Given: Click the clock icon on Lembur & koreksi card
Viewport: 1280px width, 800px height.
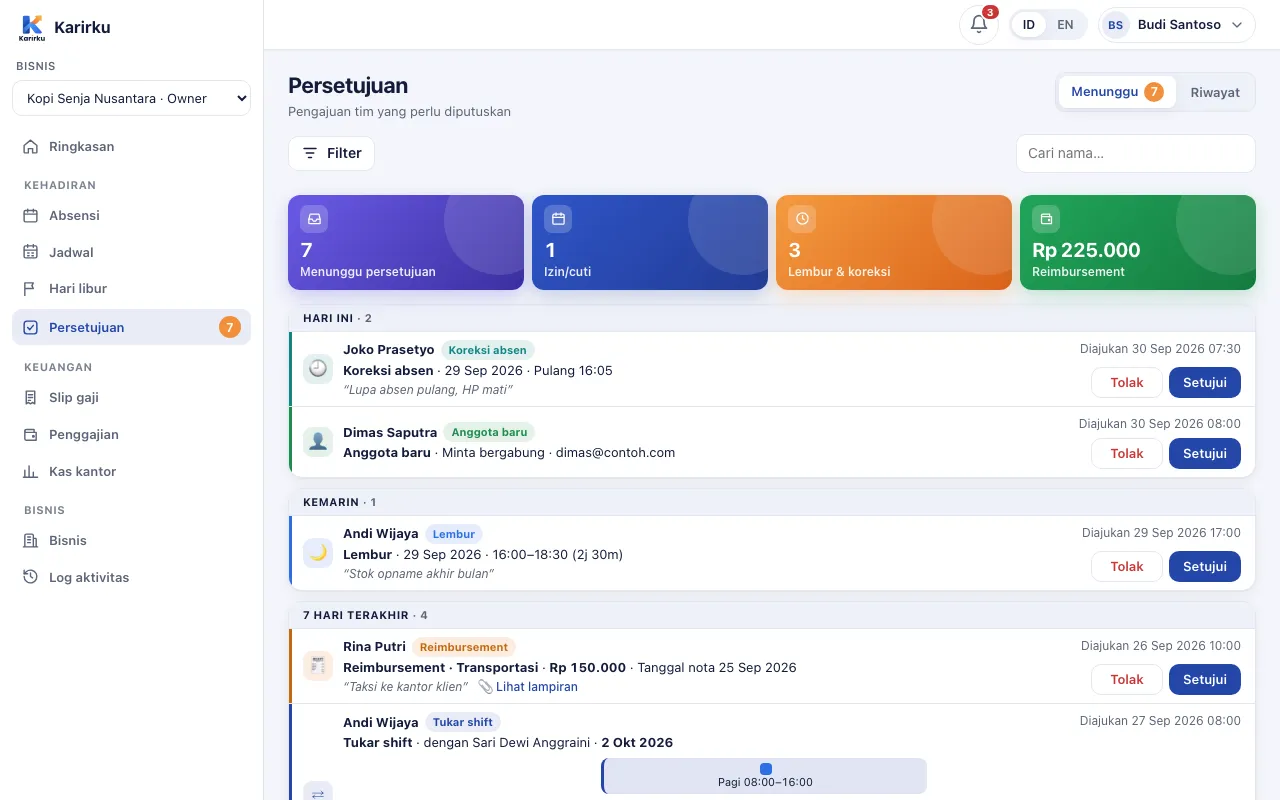Looking at the screenshot, I should click(x=802, y=219).
